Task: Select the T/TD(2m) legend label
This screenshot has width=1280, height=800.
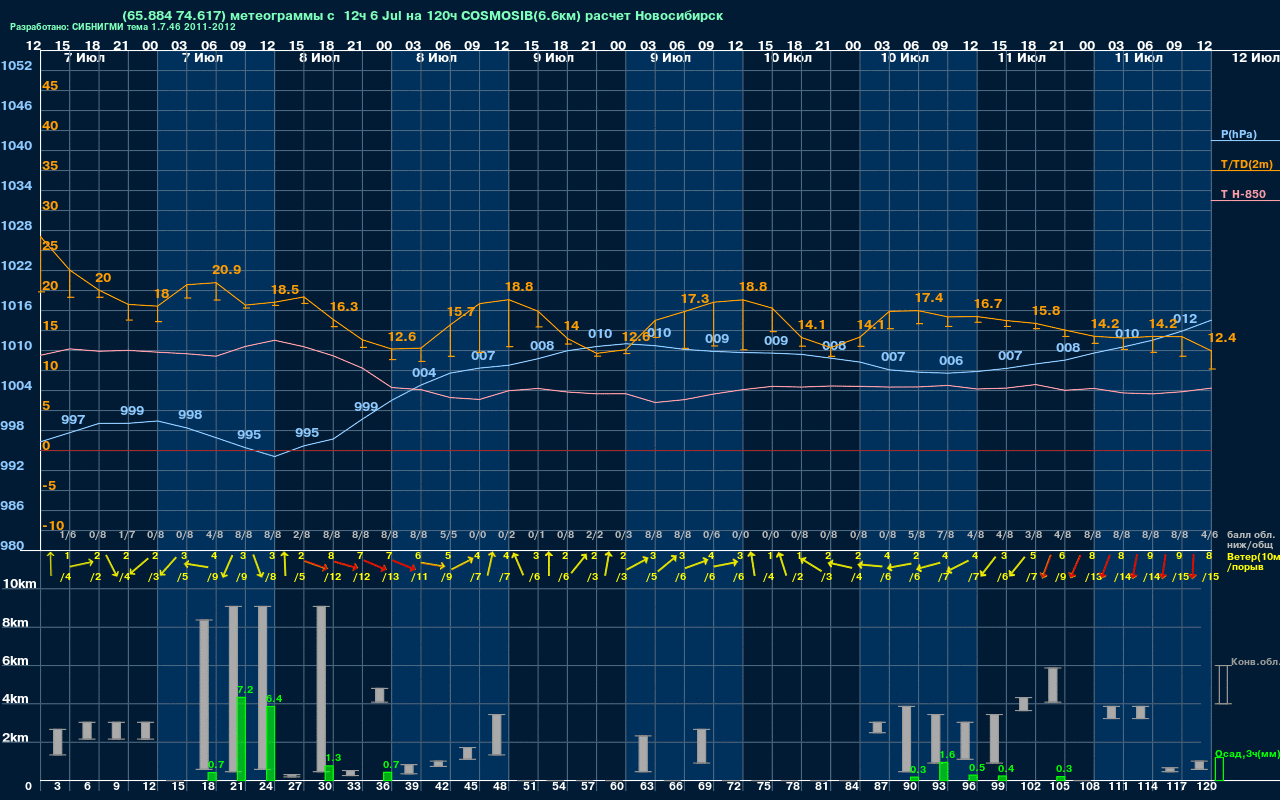Action: (1245, 164)
